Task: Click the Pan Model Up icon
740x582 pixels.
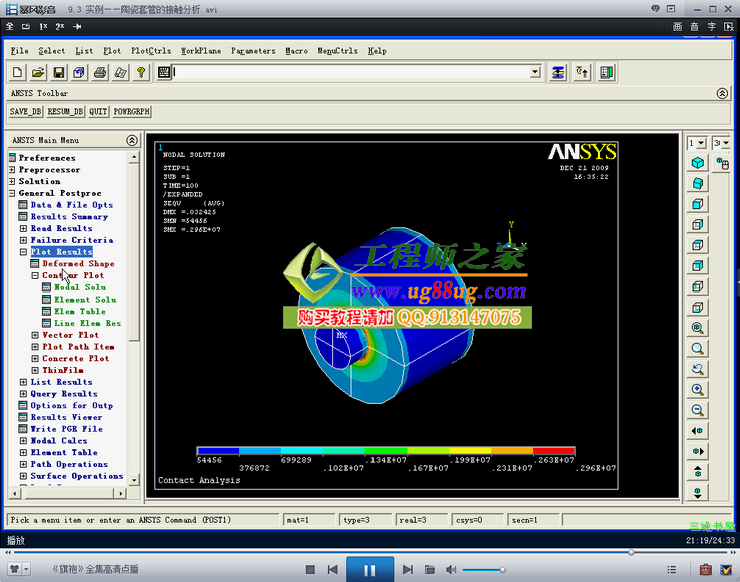Action: pyautogui.click(x=698, y=472)
